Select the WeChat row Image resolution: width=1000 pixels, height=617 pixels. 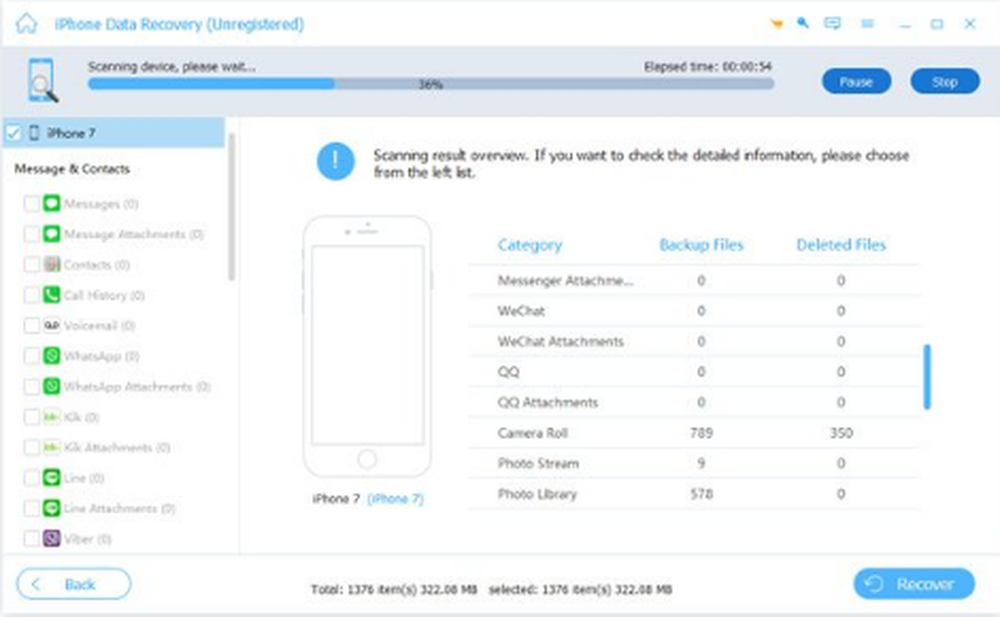(694, 311)
